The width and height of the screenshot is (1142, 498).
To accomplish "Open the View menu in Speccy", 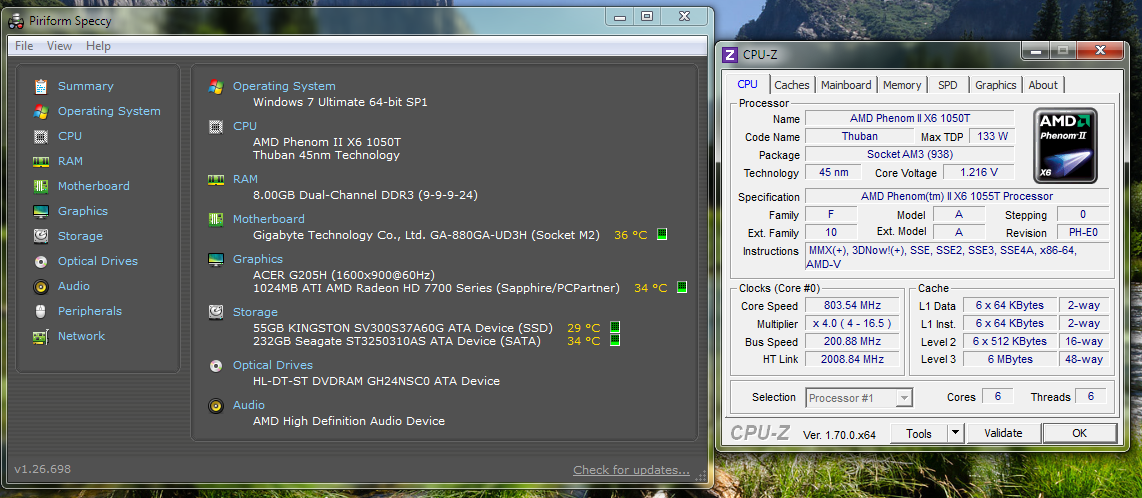I will [x=59, y=46].
